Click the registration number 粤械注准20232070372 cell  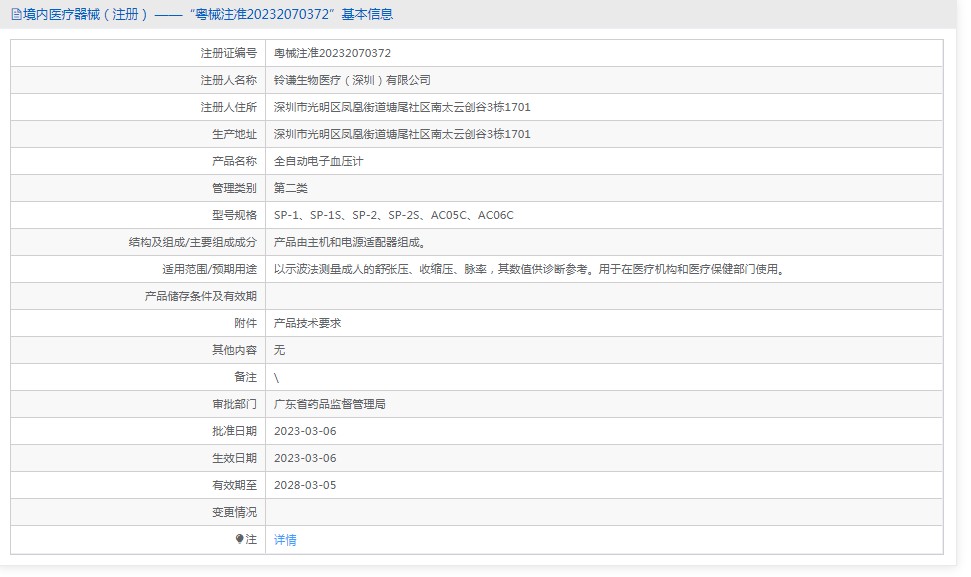coord(333,53)
